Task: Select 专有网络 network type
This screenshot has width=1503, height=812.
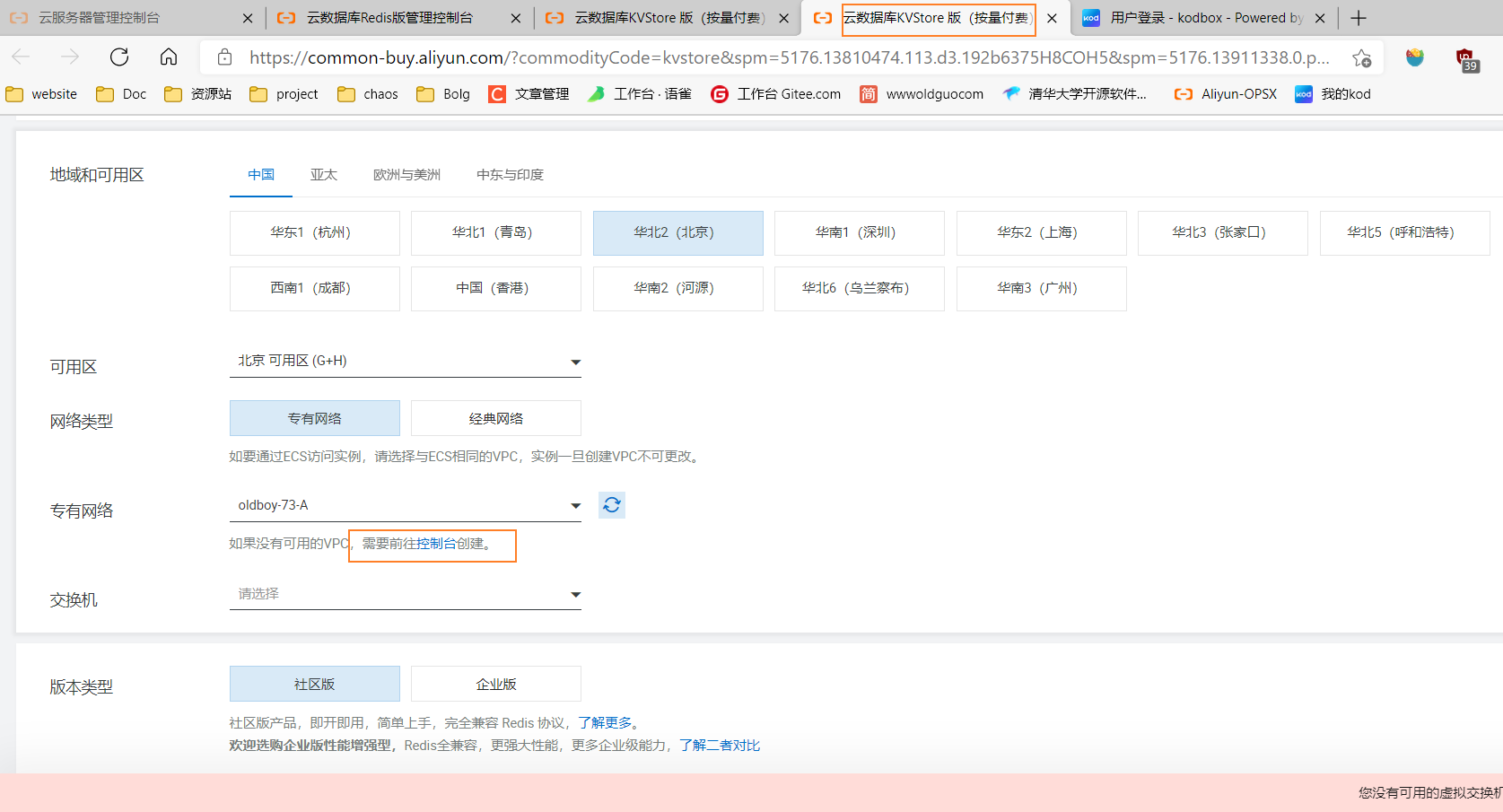Action: [315, 418]
